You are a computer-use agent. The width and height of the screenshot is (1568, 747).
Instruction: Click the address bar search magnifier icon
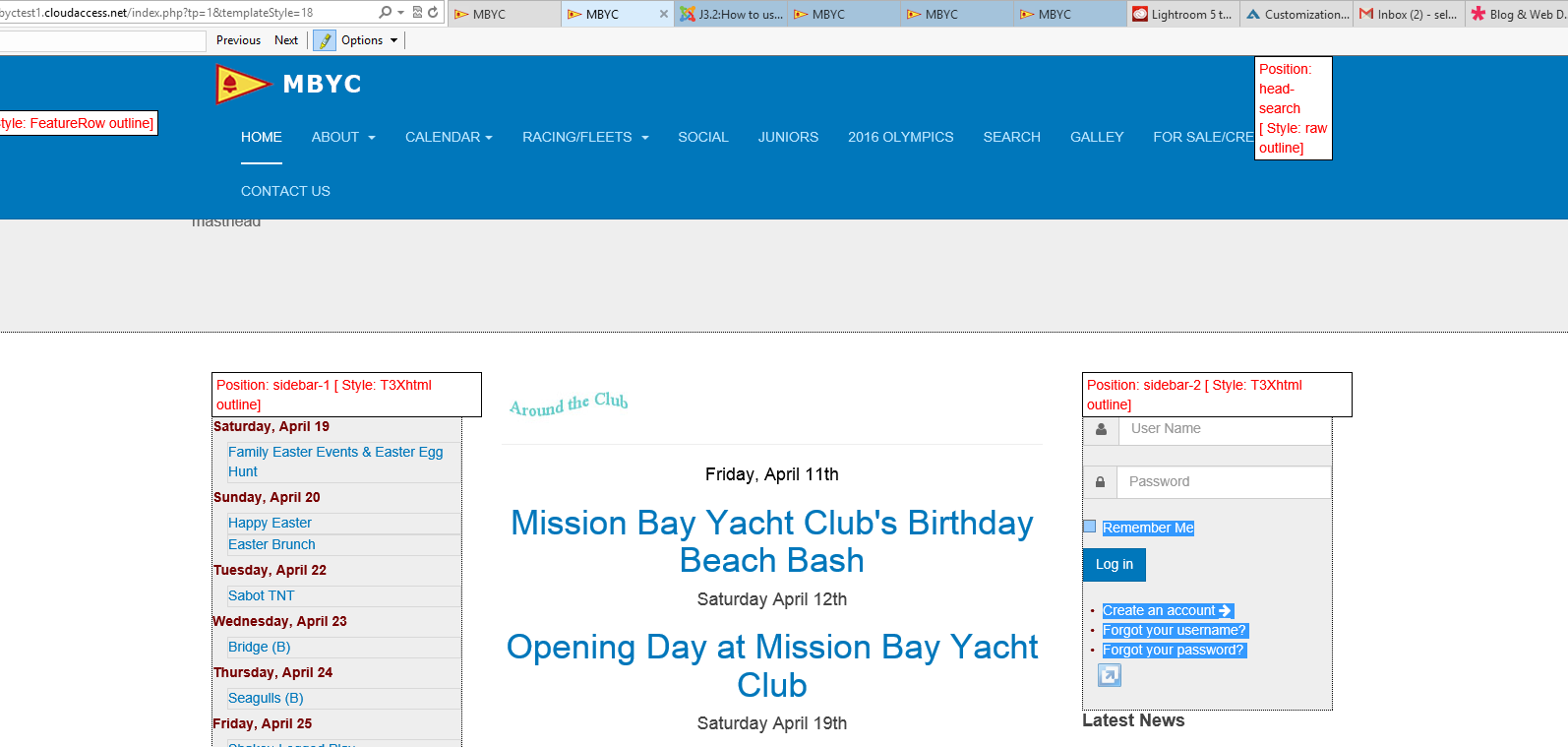tap(385, 13)
